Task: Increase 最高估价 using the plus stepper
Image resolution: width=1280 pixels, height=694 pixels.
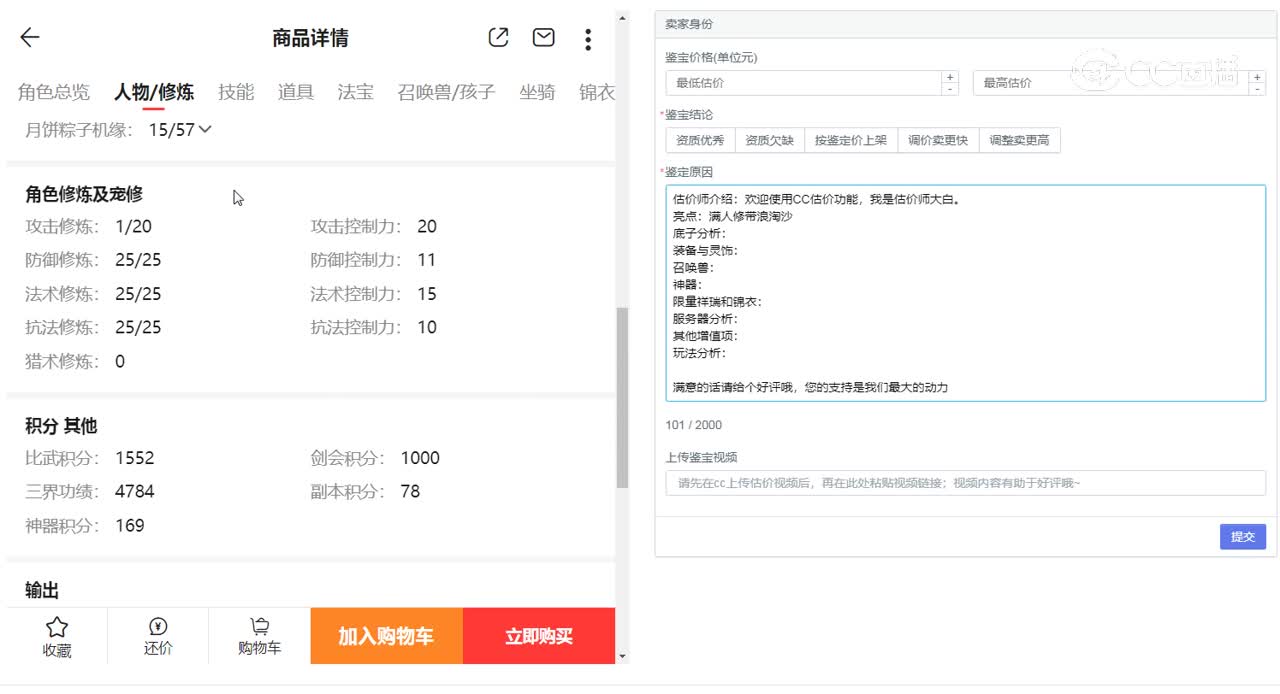Action: point(1258,77)
